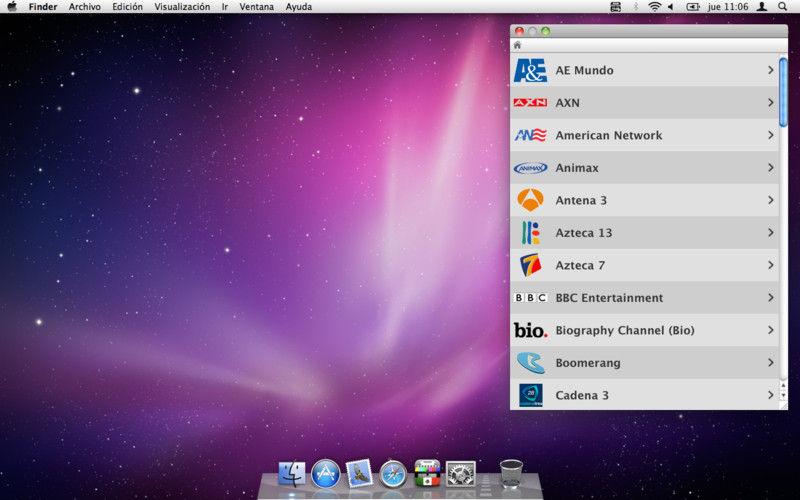Screen dimensions: 800x500
Task: Click the Boomerang channel logo
Action: pos(530,363)
